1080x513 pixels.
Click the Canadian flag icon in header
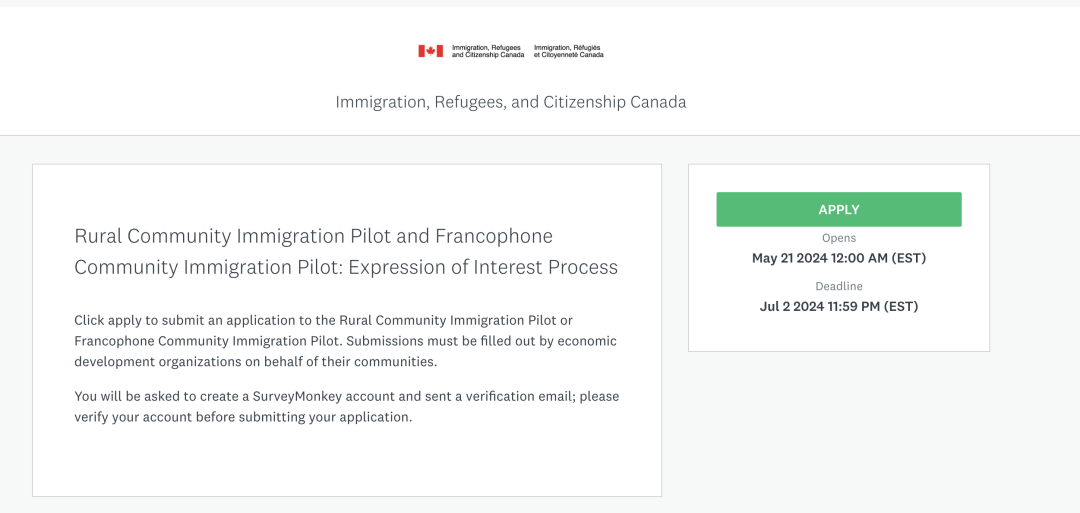tap(430, 51)
